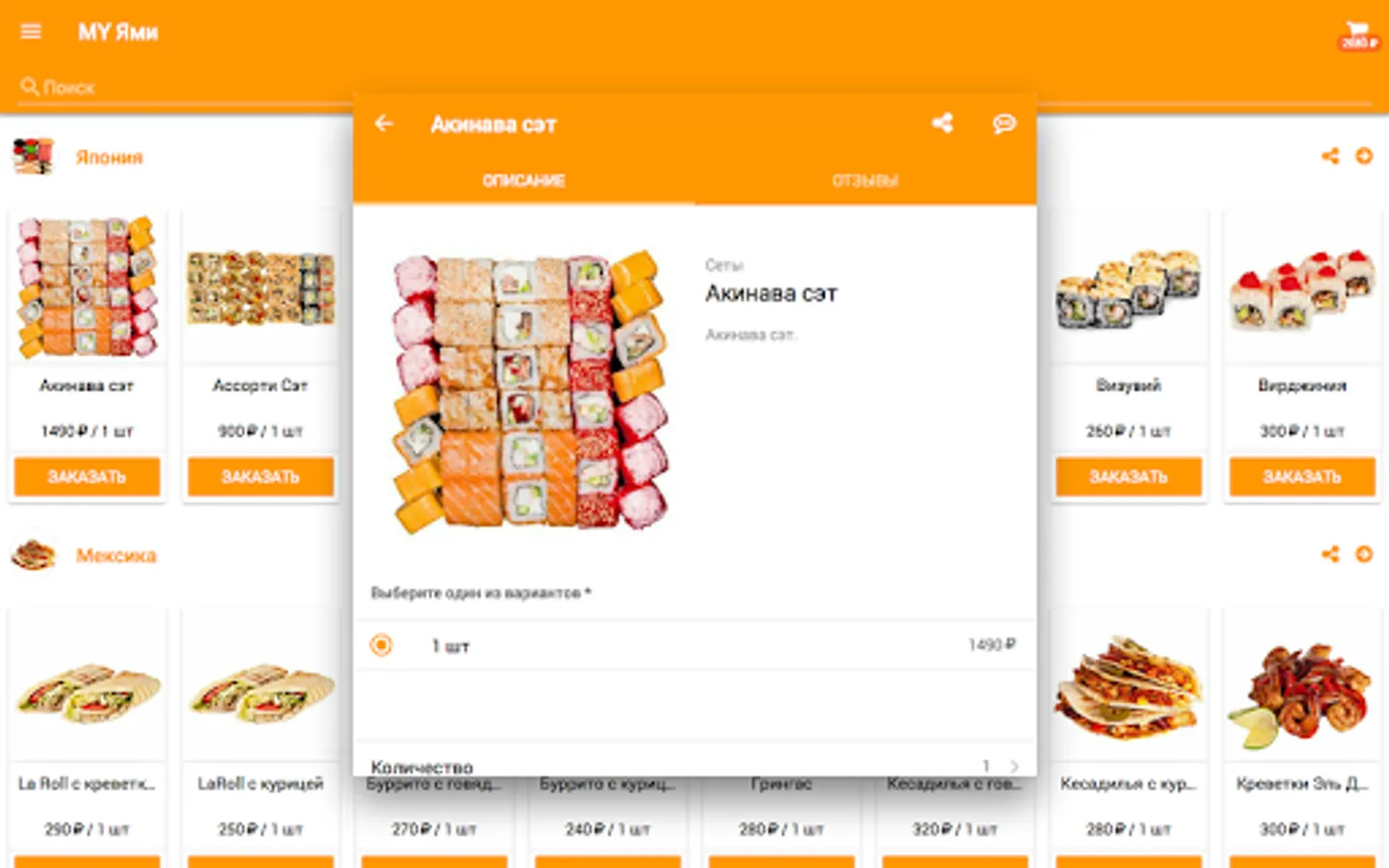Image resolution: width=1389 pixels, height=868 pixels.
Task: Open the Ассорти Сет product thumbnail
Action: [260, 287]
